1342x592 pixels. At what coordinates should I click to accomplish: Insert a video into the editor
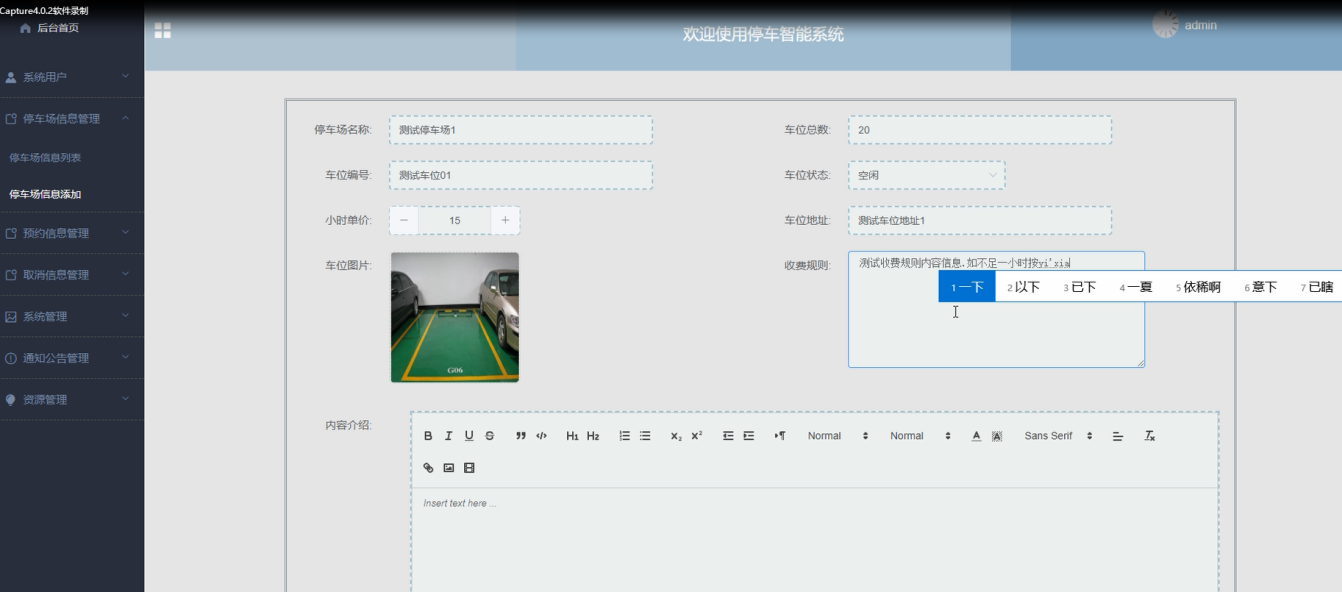[469, 468]
